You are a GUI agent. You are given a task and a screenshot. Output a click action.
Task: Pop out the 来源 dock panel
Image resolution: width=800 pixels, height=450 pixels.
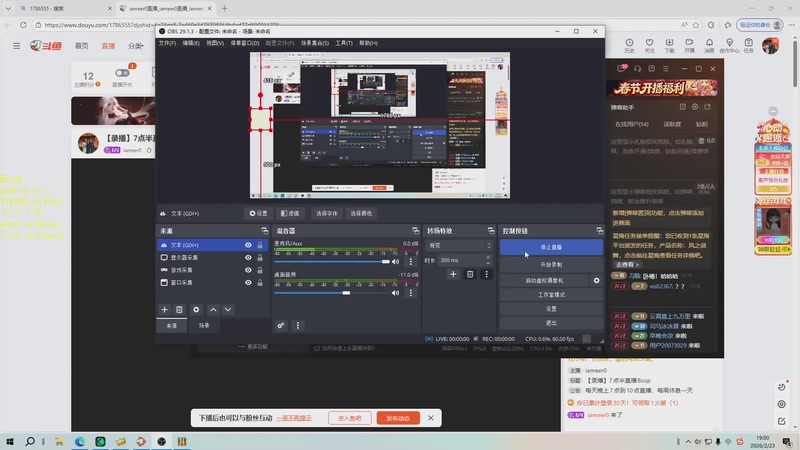point(264,231)
